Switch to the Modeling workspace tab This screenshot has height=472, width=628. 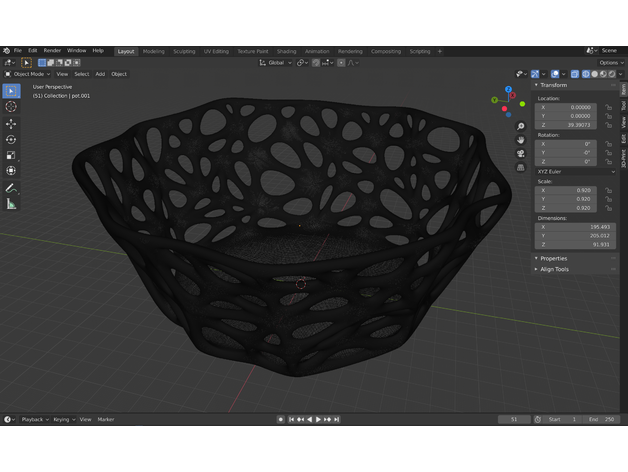[154, 51]
